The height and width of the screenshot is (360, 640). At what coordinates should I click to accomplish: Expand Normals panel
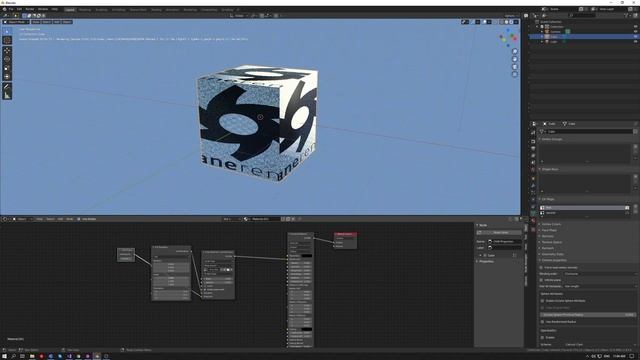tap(547, 236)
